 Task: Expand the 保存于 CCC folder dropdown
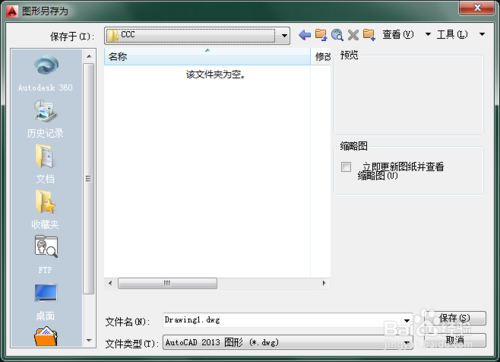pos(284,35)
